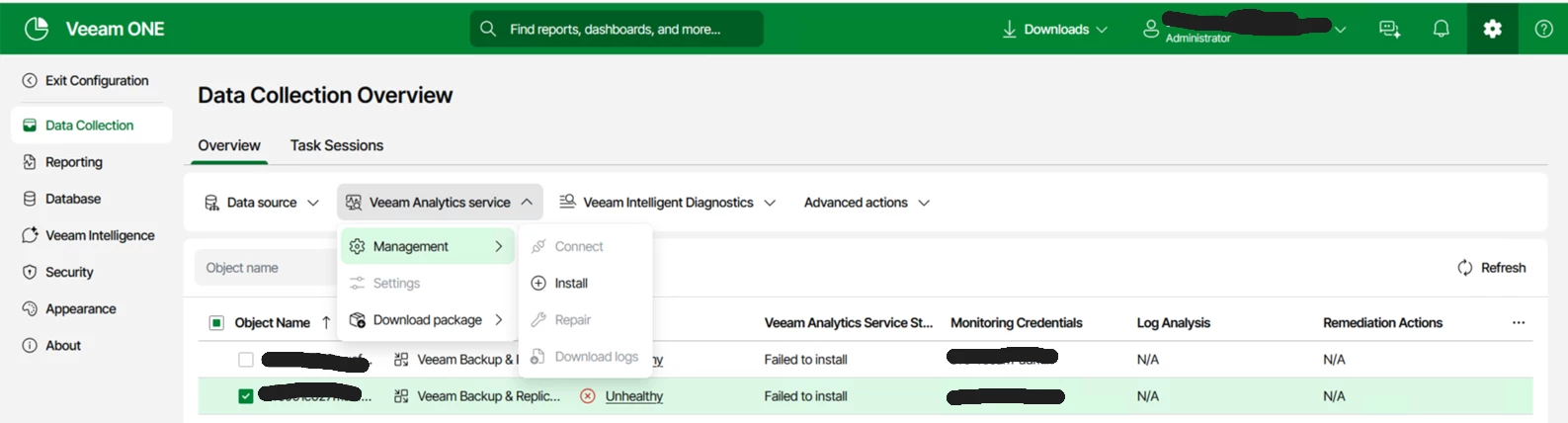Select Install from the Management submenu
Image resolution: width=1568 pixels, height=423 pixels.
coord(571,284)
